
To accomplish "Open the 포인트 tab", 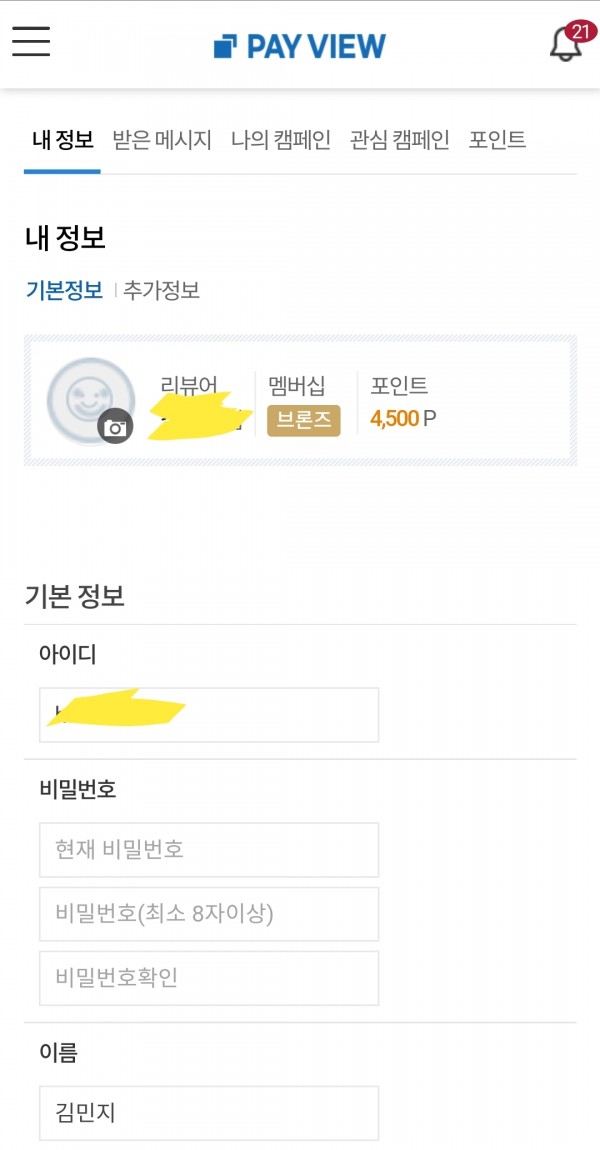I will [x=497, y=140].
